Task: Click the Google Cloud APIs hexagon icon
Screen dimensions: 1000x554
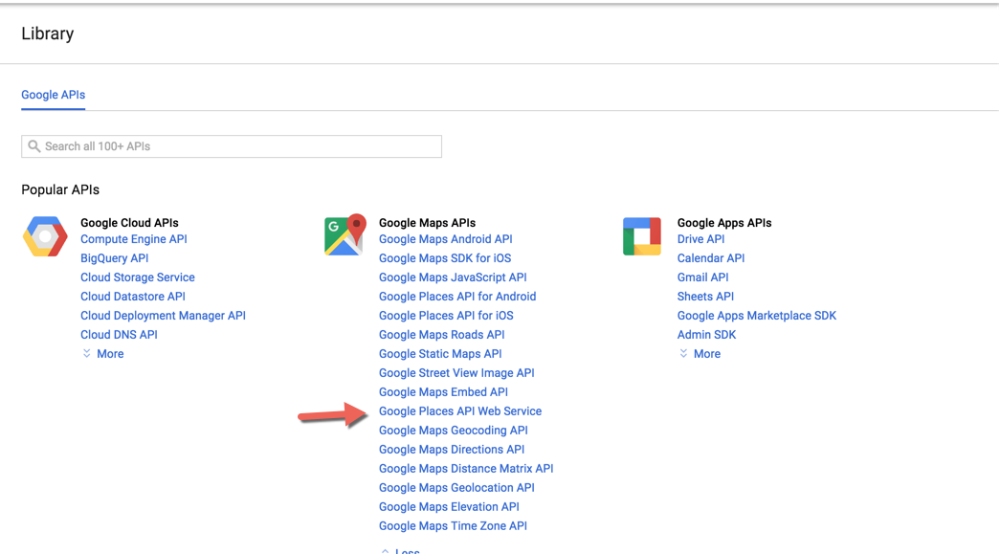Action: click(45, 237)
